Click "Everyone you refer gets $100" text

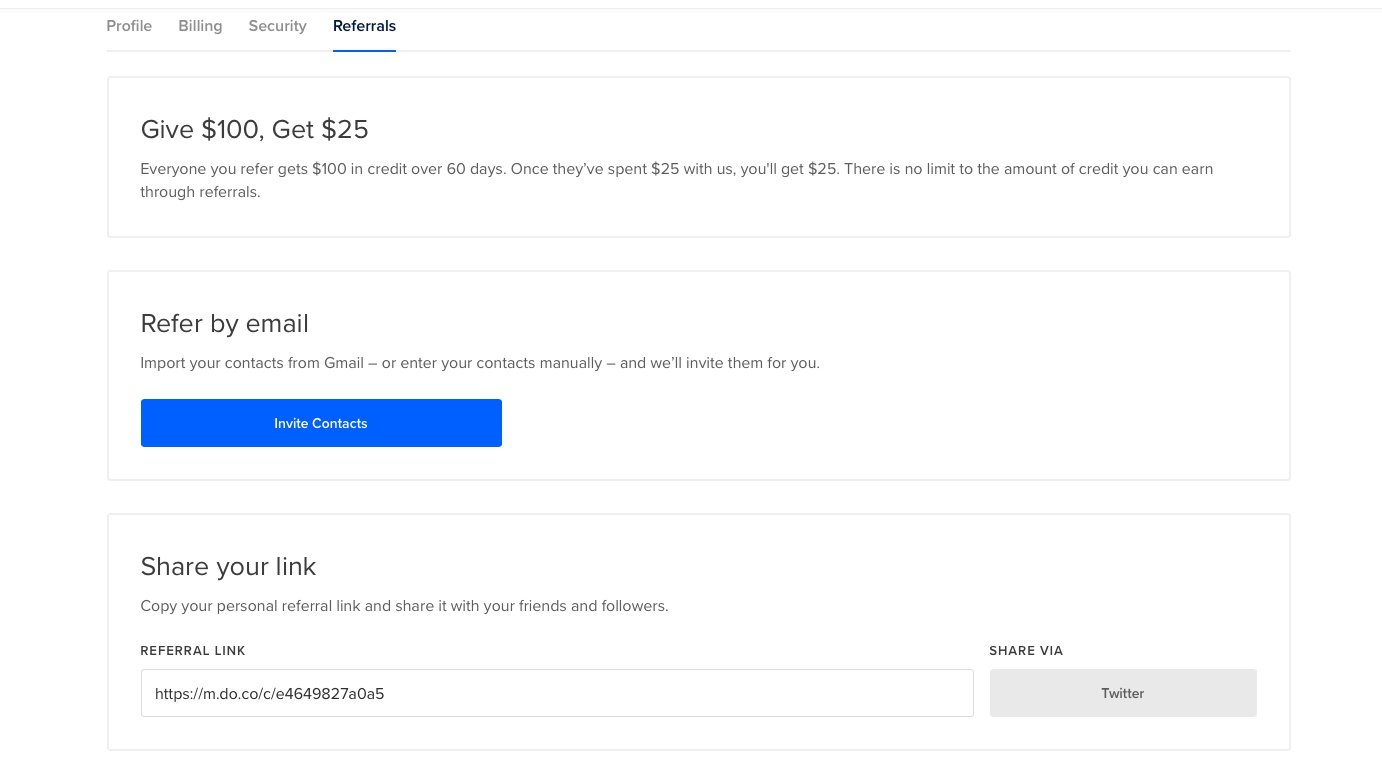click(243, 169)
